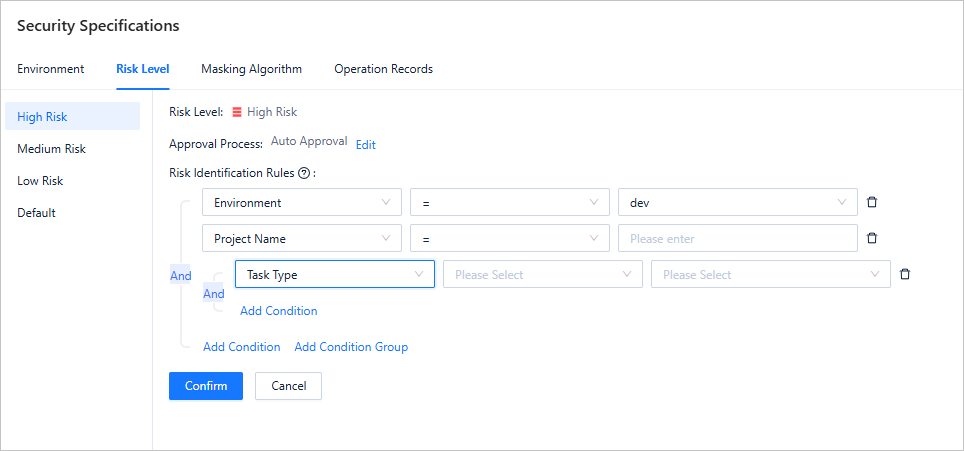This screenshot has width=964, height=451.
Task: Open help for Risk Identification Rules
Action: 303,173
